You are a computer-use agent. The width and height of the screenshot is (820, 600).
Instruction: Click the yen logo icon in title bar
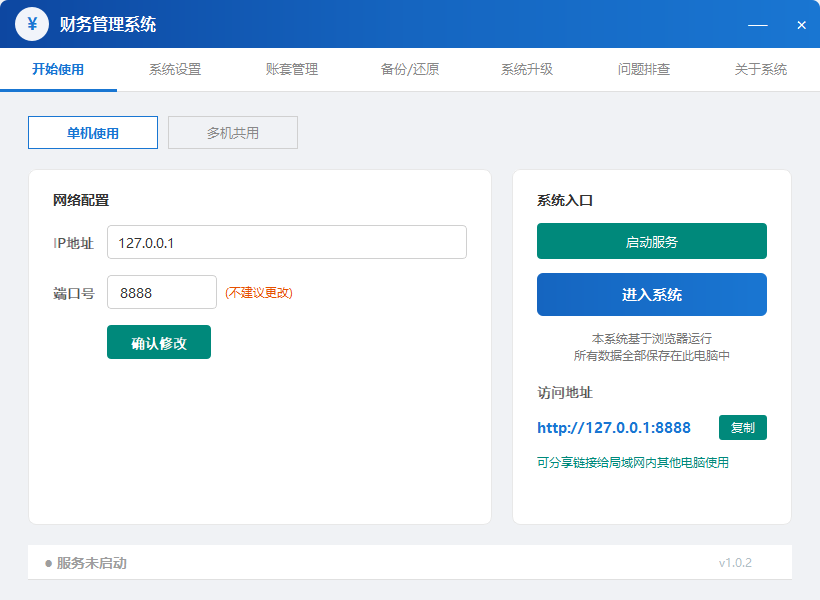32,24
